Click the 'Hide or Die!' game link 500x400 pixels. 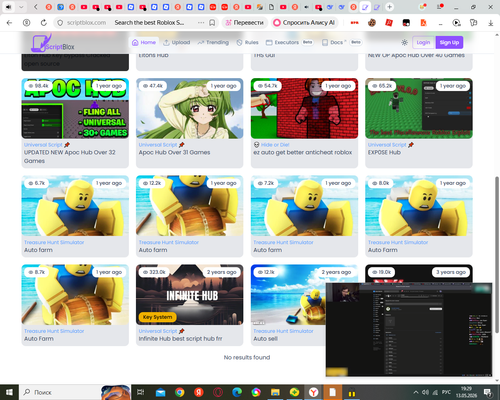point(275,145)
